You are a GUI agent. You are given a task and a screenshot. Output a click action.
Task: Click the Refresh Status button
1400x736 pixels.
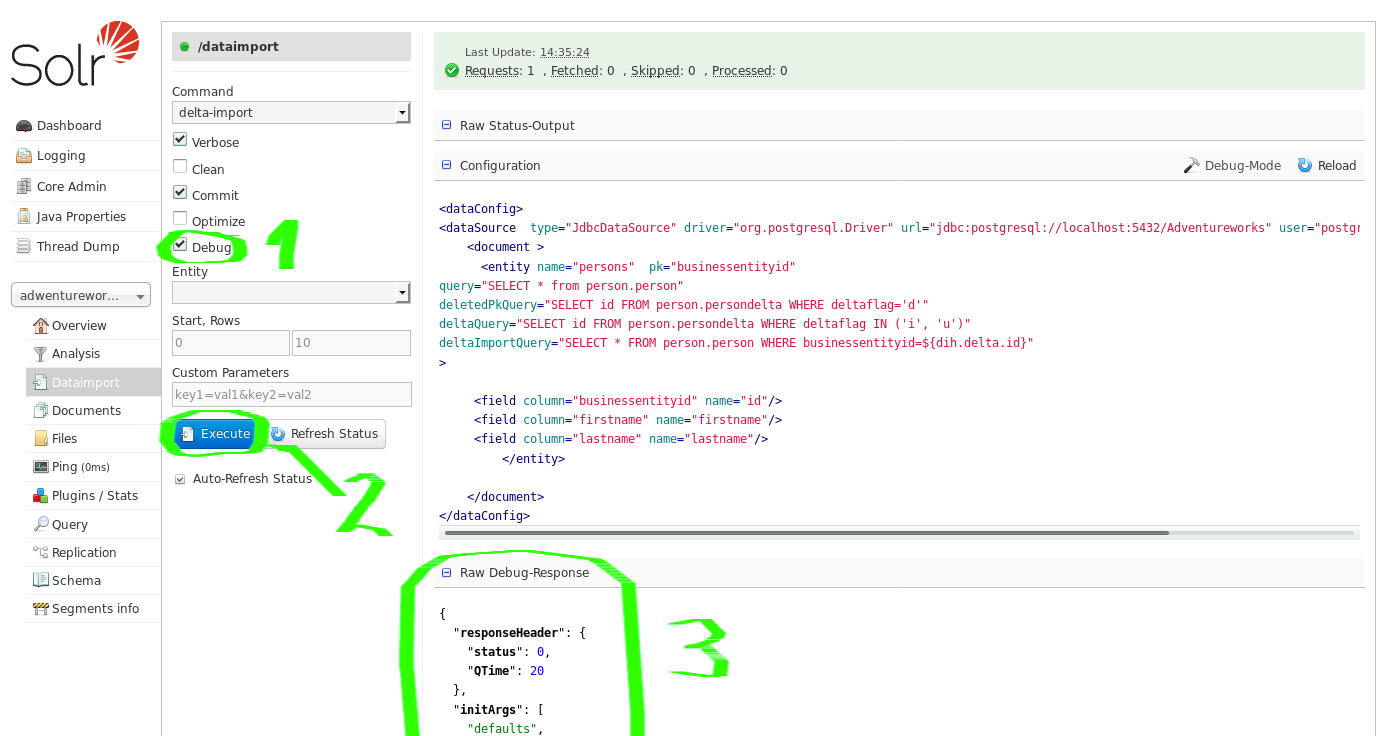click(325, 433)
